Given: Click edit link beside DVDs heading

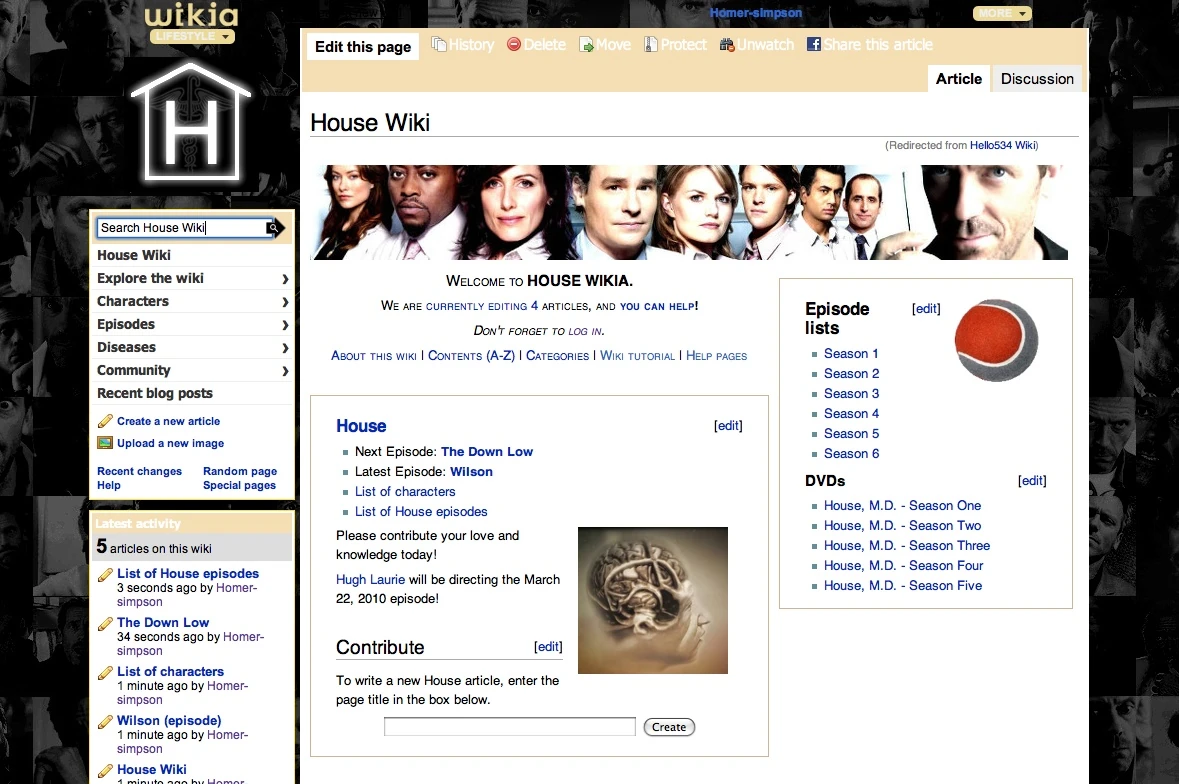Looking at the screenshot, I should (x=1032, y=480).
